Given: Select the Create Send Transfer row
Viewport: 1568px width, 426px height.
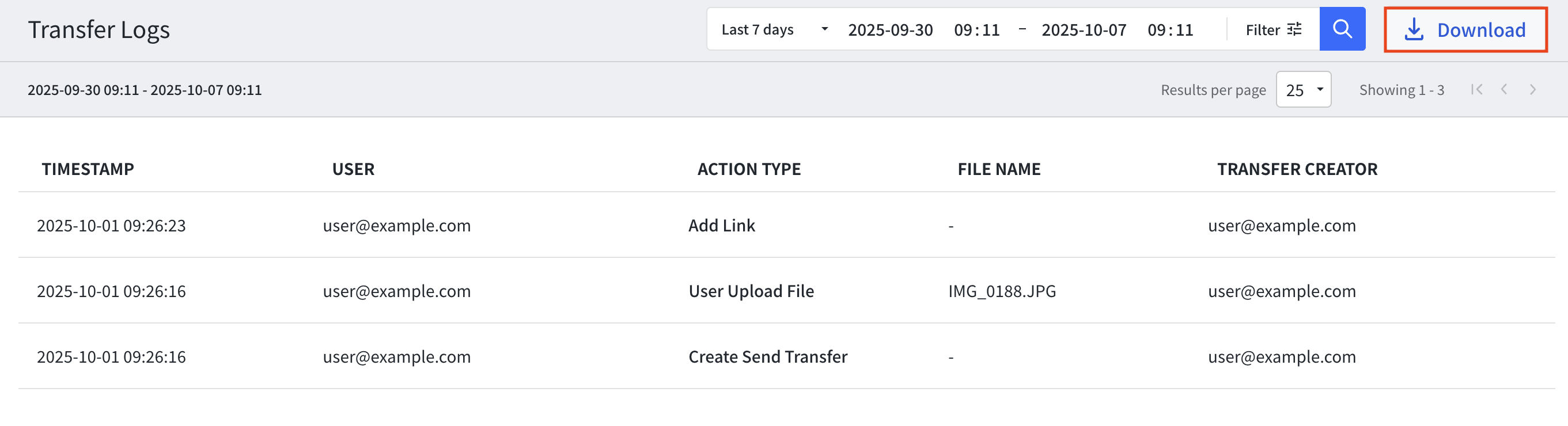Looking at the screenshot, I should 767,356.
